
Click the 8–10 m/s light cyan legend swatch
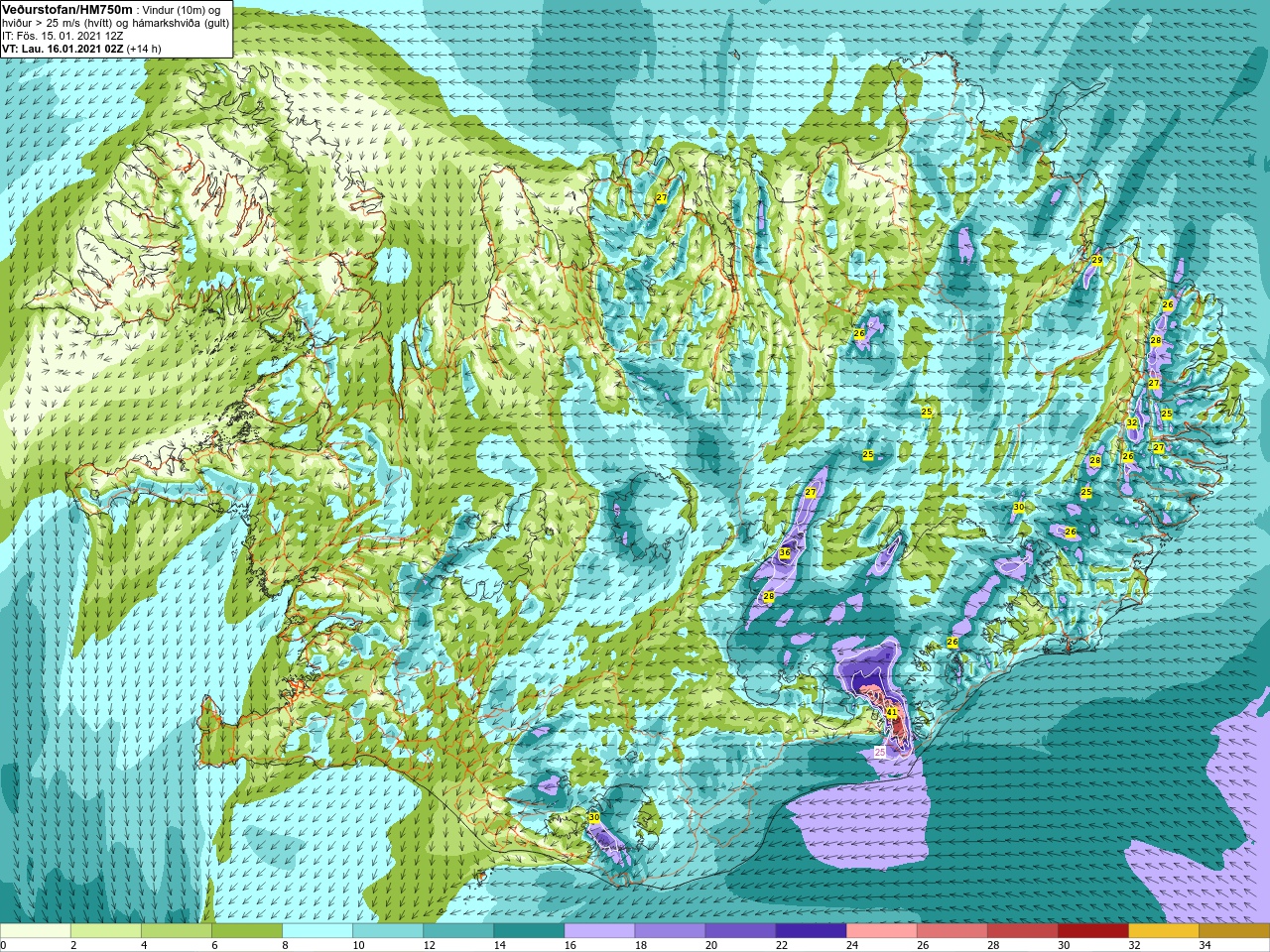[x=317, y=931]
